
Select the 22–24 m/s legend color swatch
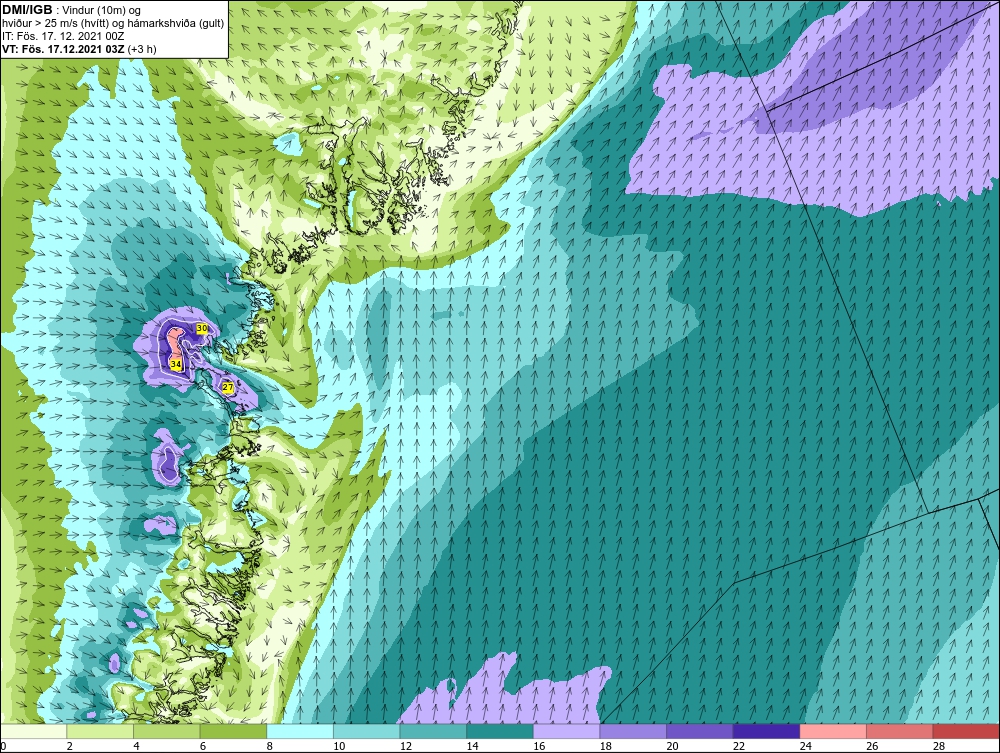point(766,731)
